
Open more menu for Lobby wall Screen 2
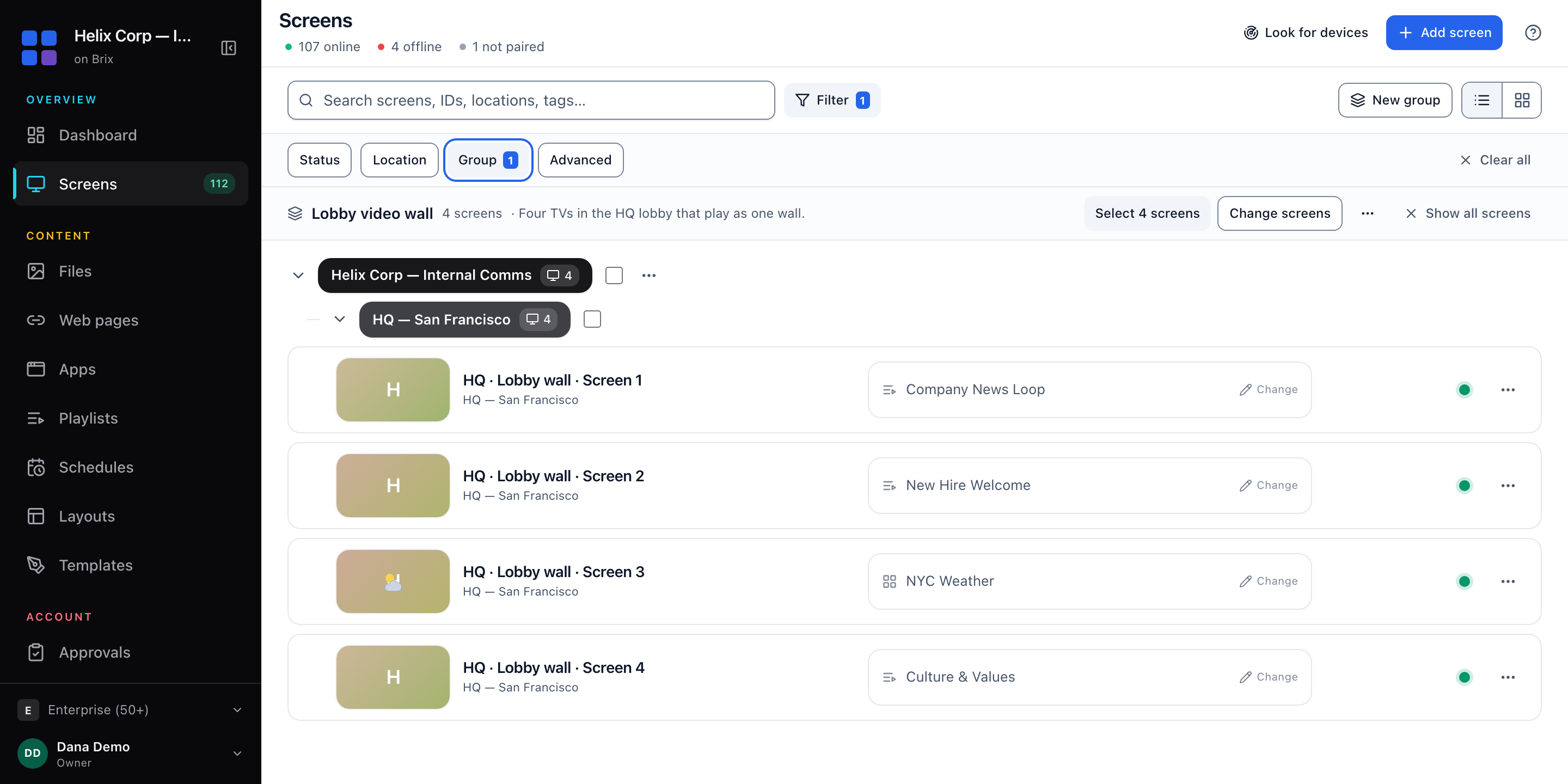pyautogui.click(x=1508, y=486)
